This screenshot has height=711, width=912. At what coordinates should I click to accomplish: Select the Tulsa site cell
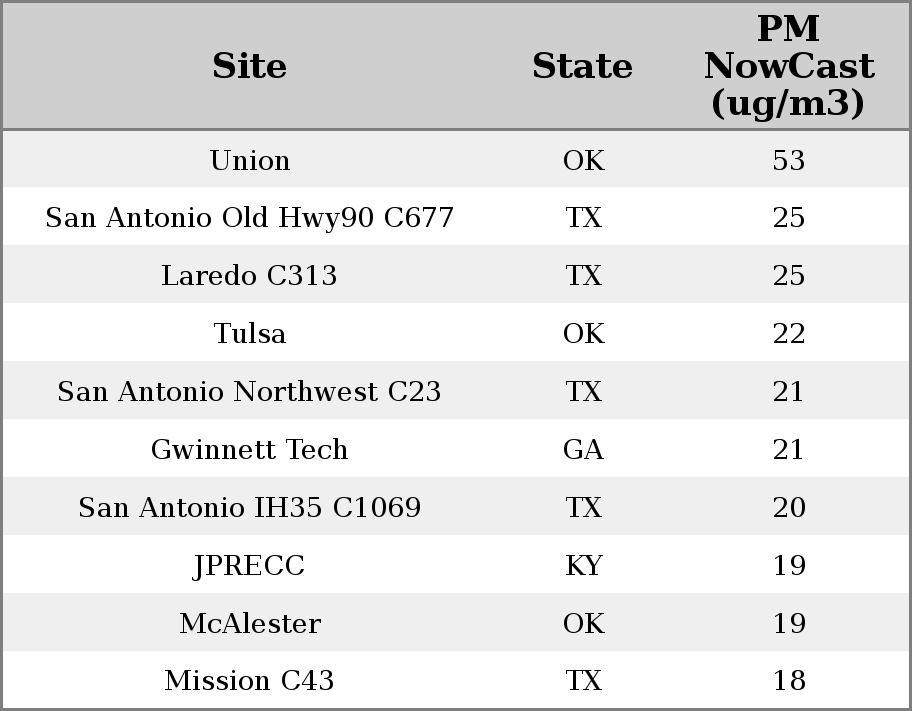[x=250, y=333]
